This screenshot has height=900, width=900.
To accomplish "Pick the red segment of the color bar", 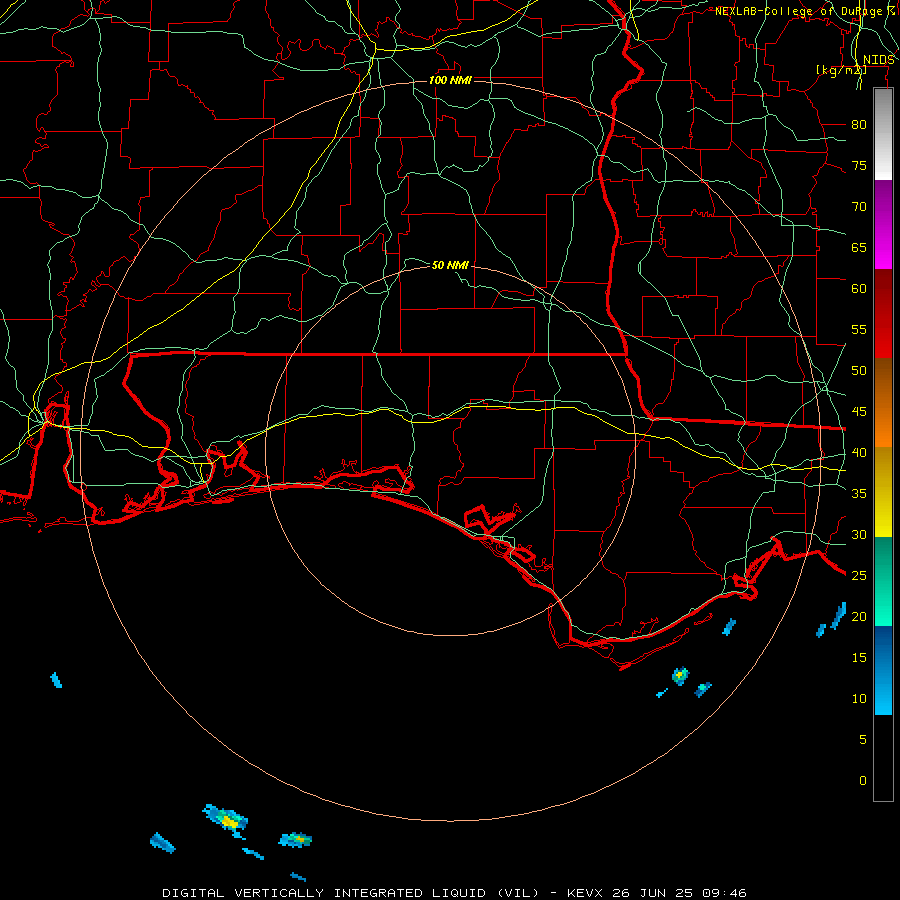I will point(883,314).
